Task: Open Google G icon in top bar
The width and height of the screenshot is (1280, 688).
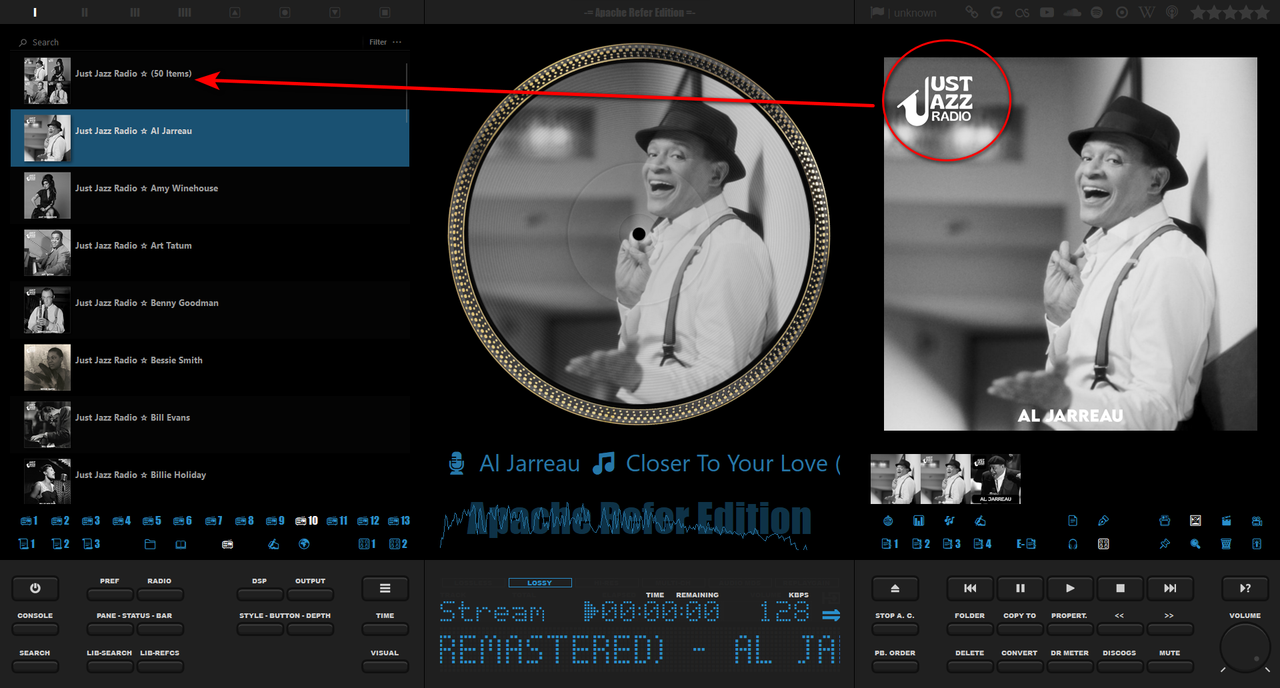Action: tap(996, 12)
